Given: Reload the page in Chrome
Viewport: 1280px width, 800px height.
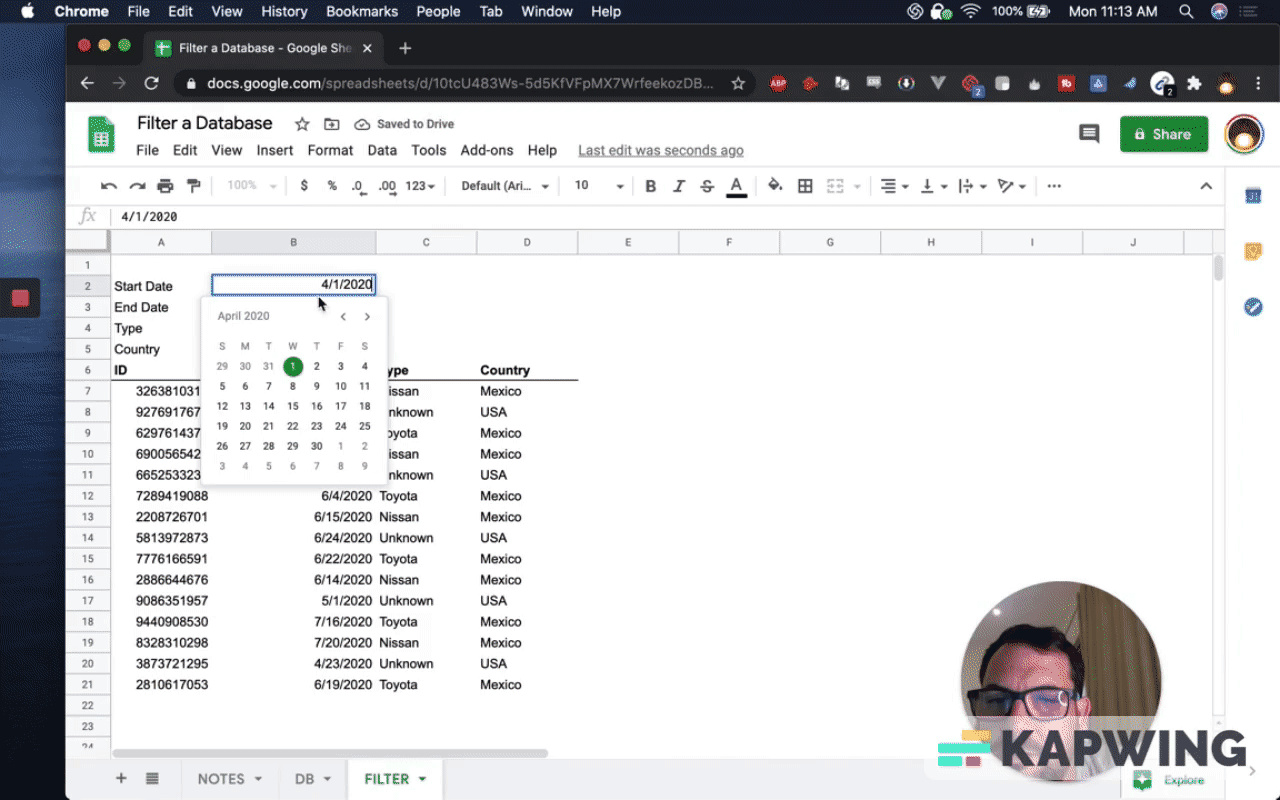Looking at the screenshot, I should click(152, 84).
